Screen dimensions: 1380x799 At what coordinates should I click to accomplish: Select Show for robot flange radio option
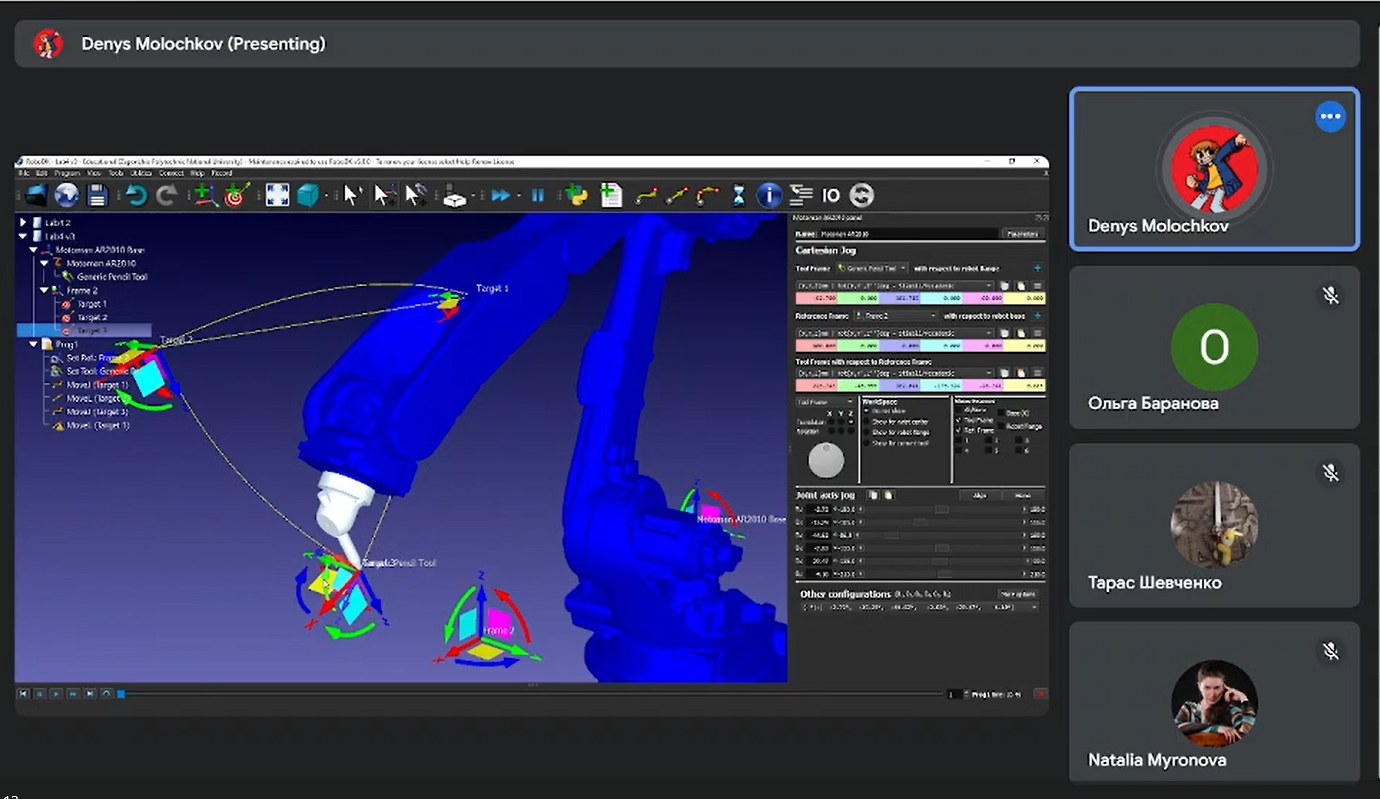click(x=867, y=432)
